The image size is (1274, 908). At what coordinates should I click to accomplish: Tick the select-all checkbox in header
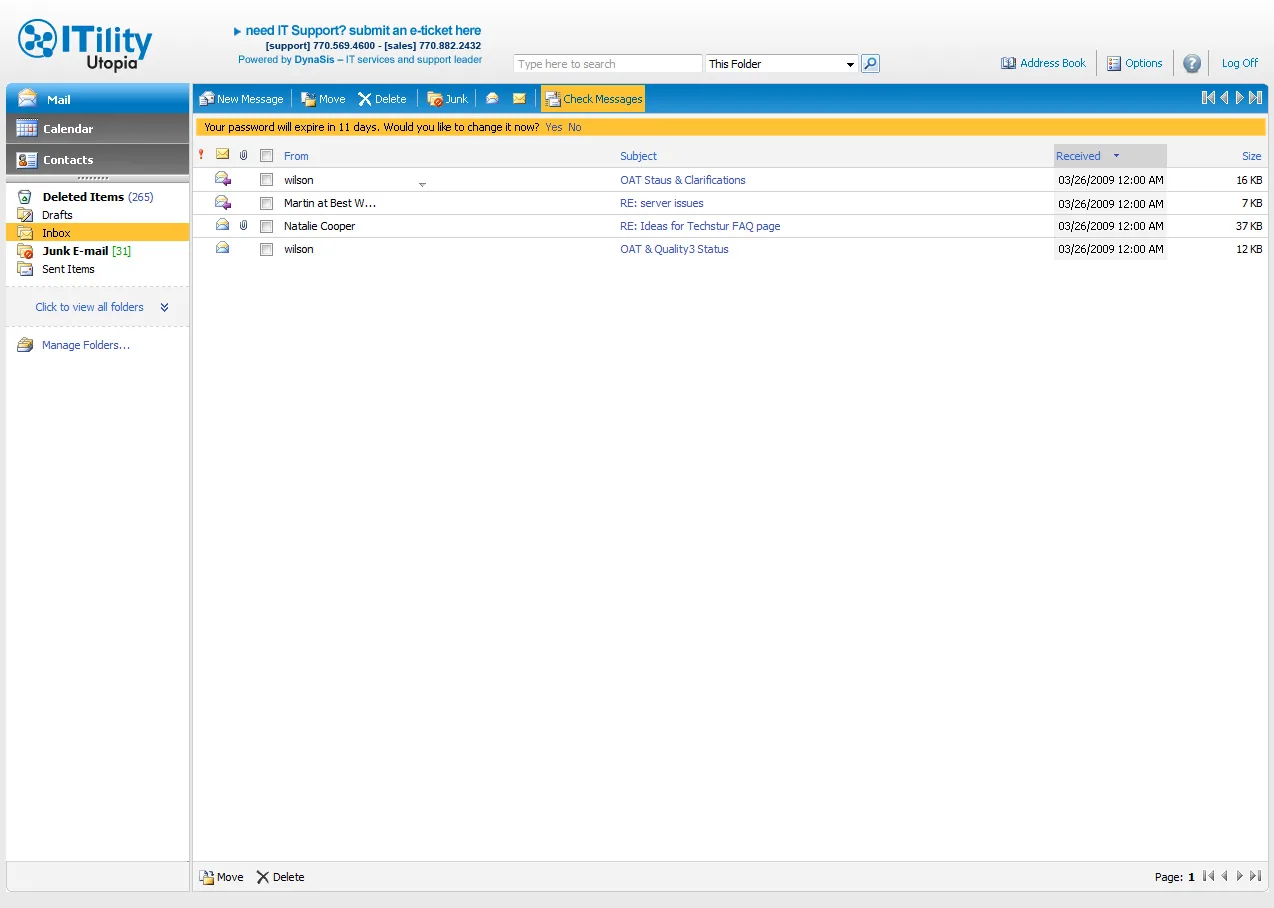click(266, 156)
